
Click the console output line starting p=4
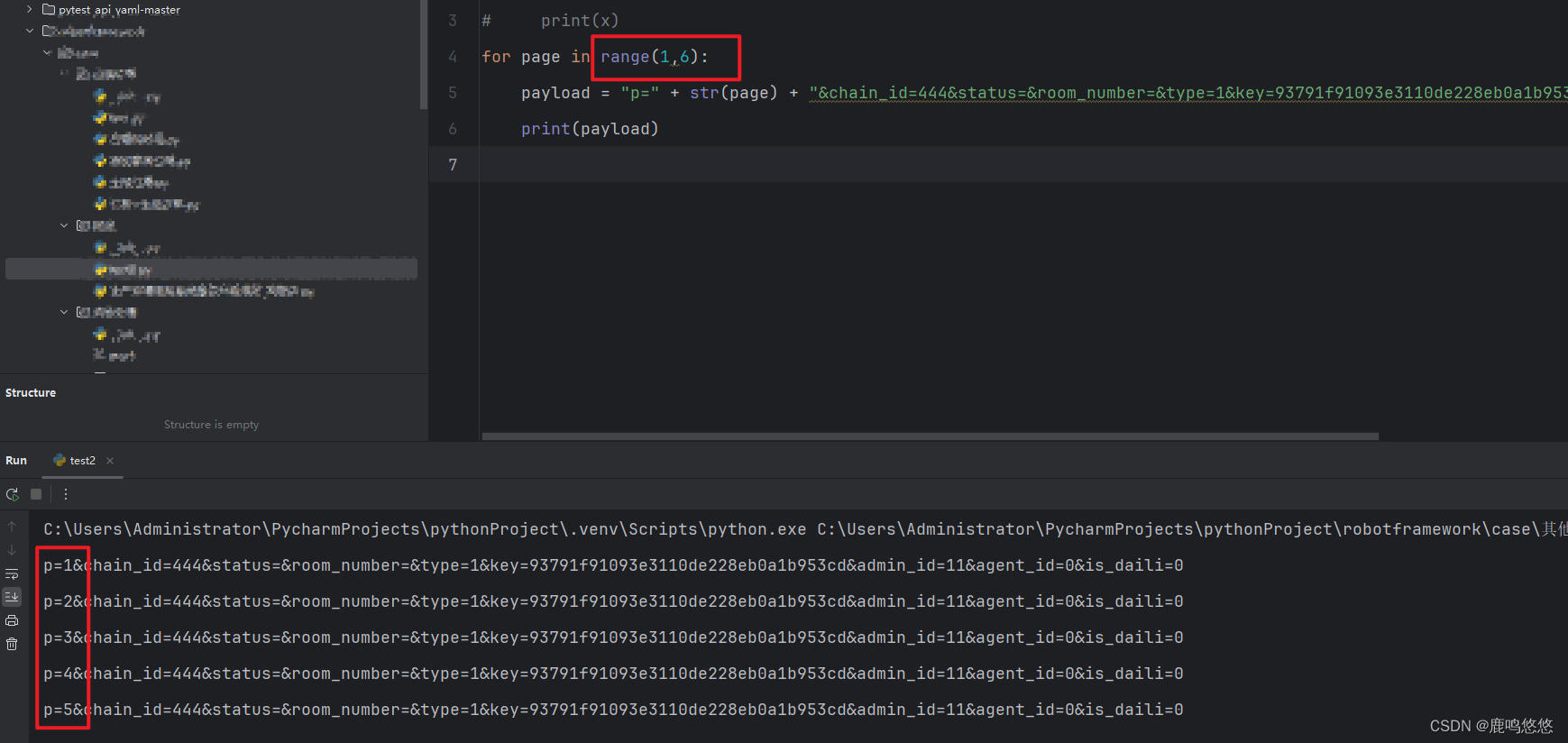tap(613, 674)
